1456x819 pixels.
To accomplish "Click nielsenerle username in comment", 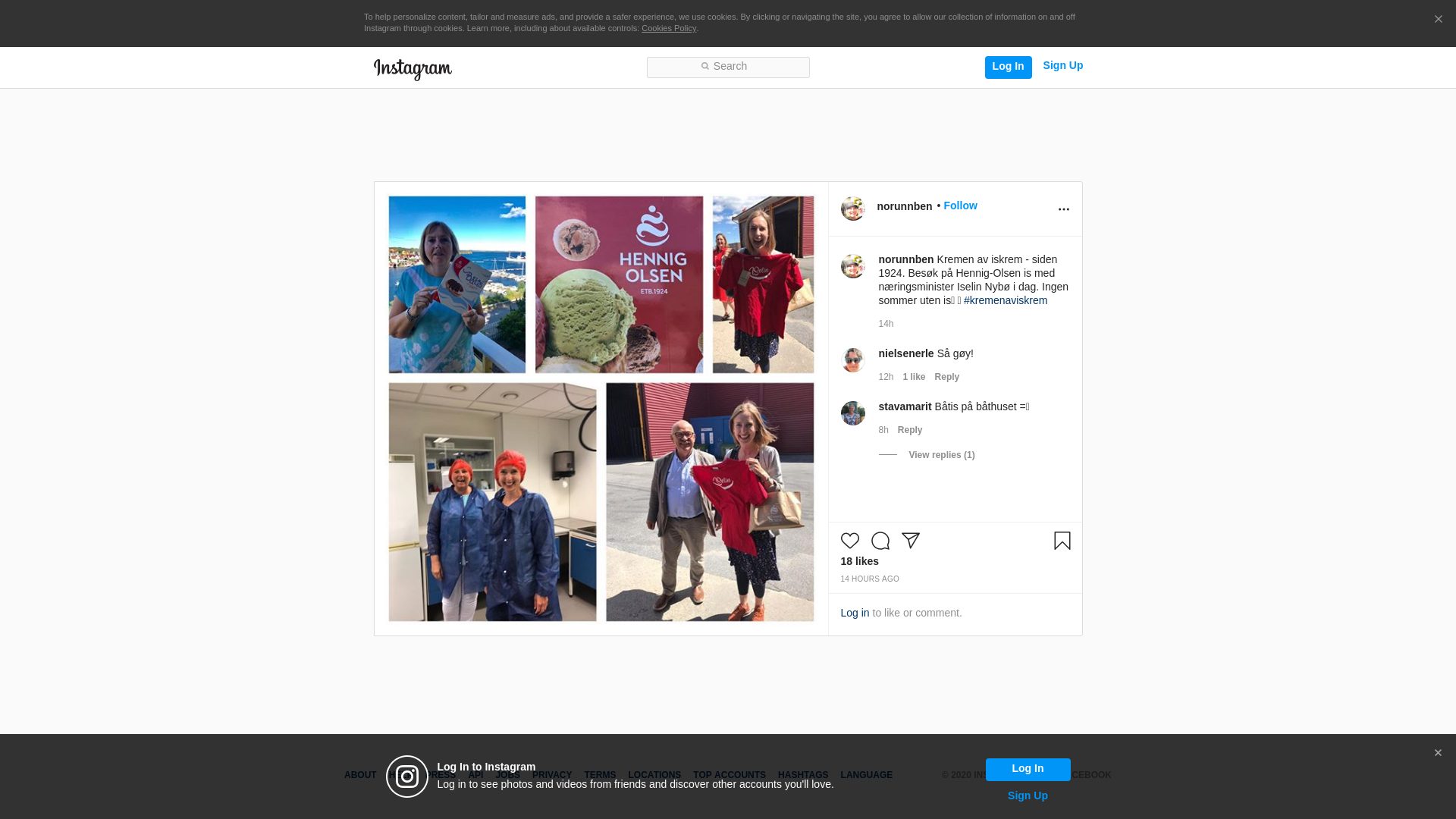I will [x=905, y=353].
